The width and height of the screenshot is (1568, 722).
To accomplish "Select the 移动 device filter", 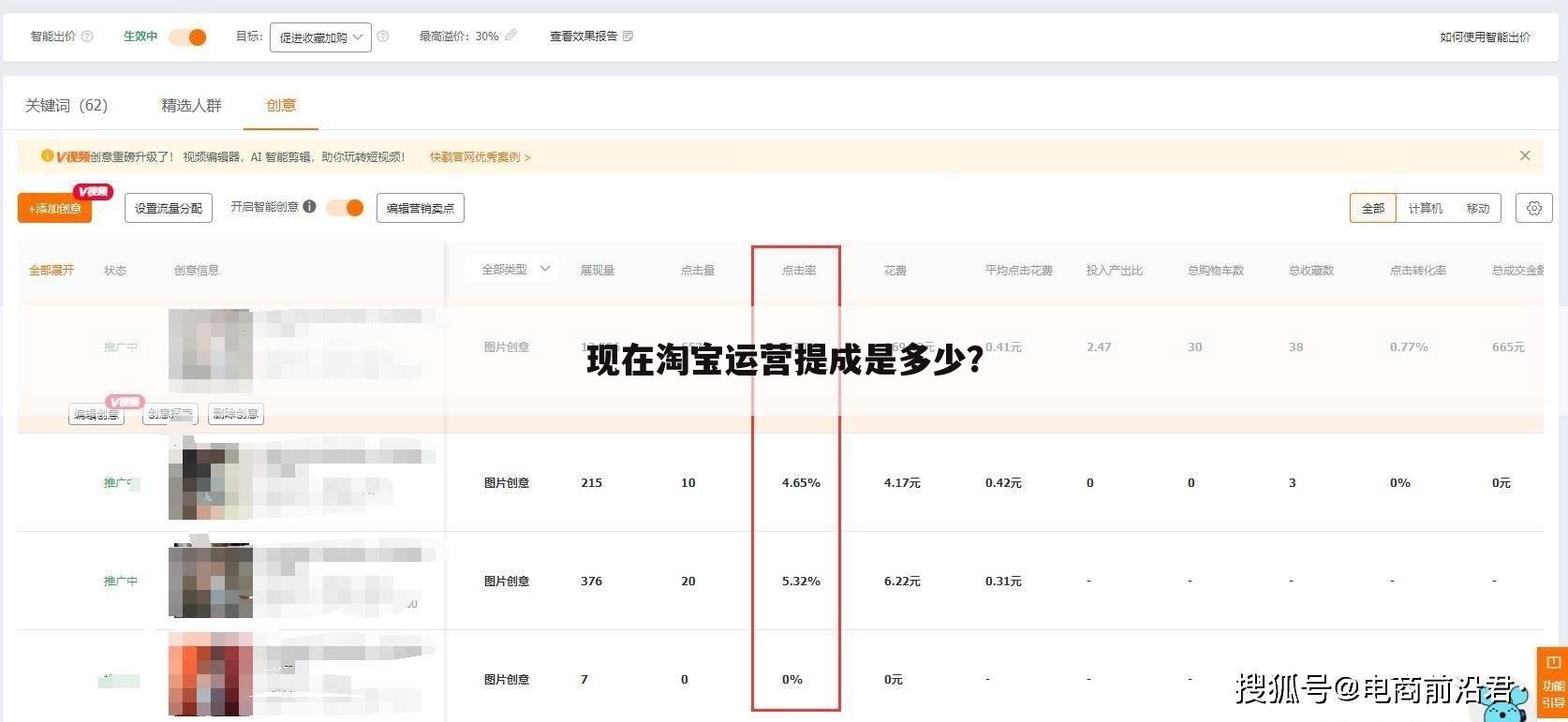I will 1478,208.
